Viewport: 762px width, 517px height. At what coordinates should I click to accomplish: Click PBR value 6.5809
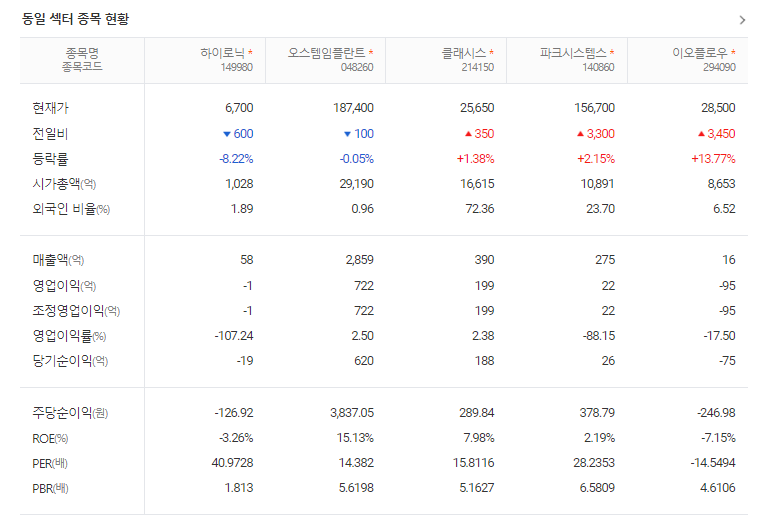[597, 488]
